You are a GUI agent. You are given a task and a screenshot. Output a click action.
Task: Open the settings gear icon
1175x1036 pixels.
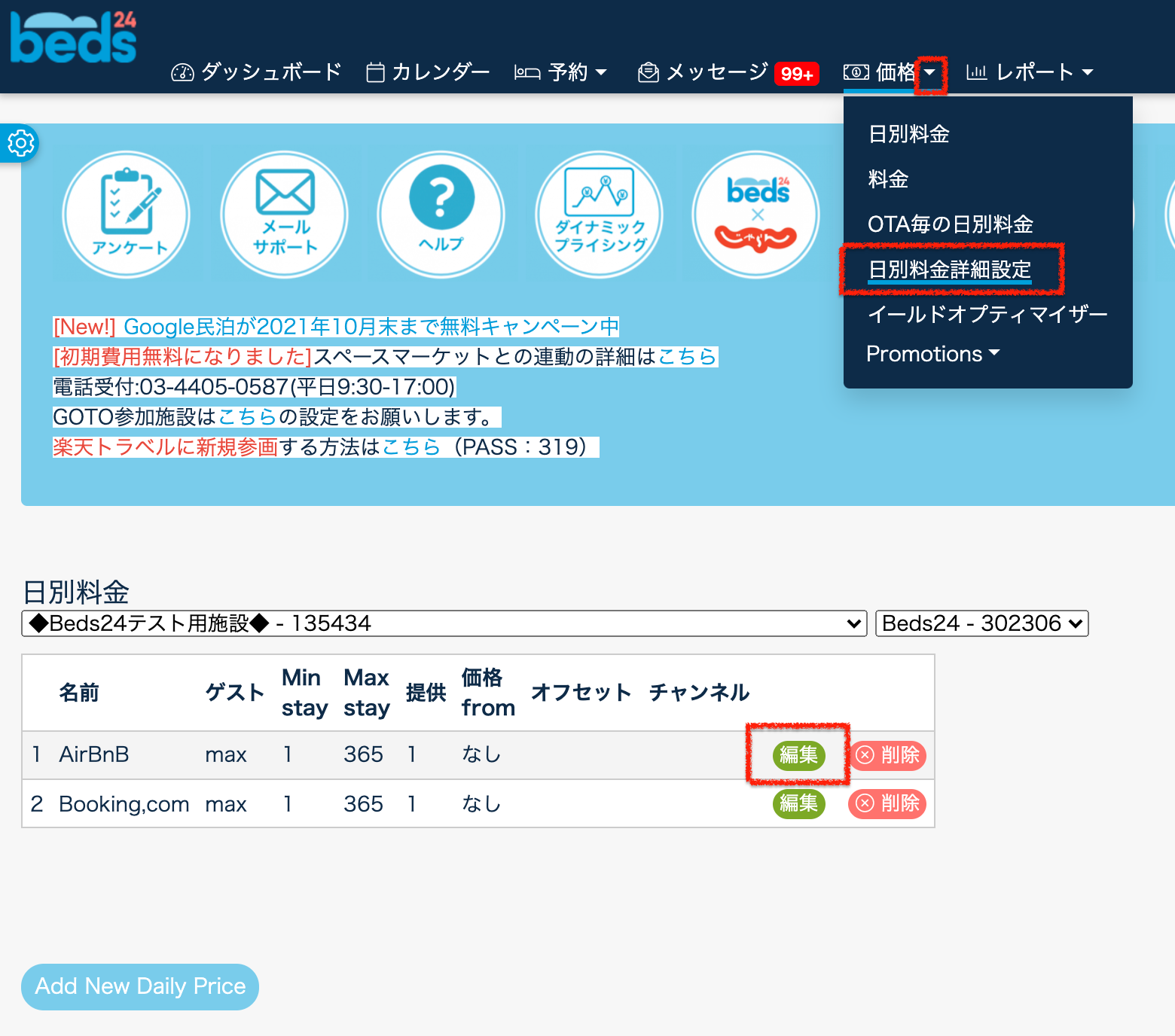pyautogui.click(x=20, y=143)
